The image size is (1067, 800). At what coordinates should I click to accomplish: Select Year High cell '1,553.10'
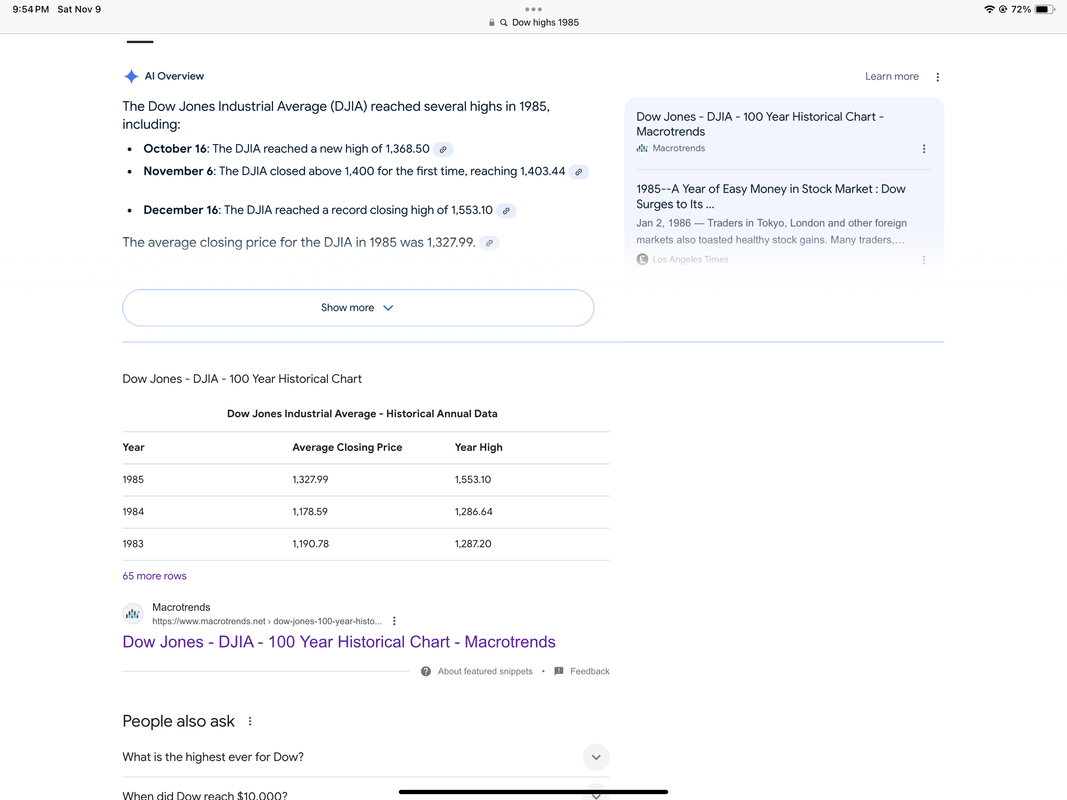click(473, 480)
